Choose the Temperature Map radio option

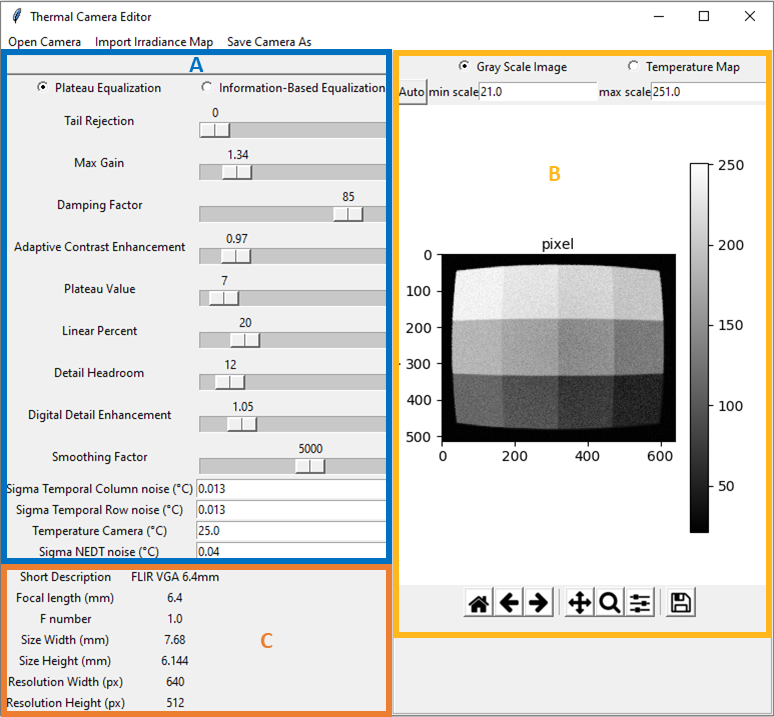(633, 67)
